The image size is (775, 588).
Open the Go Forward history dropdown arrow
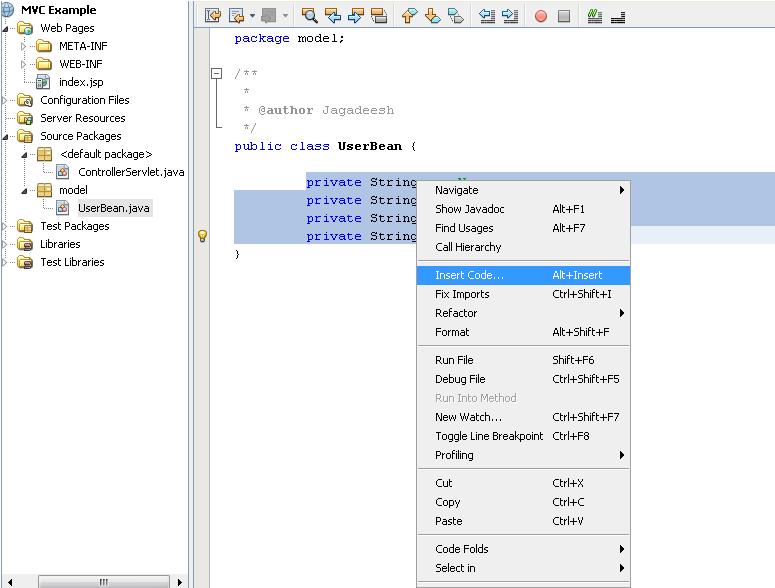click(x=285, y=16)
